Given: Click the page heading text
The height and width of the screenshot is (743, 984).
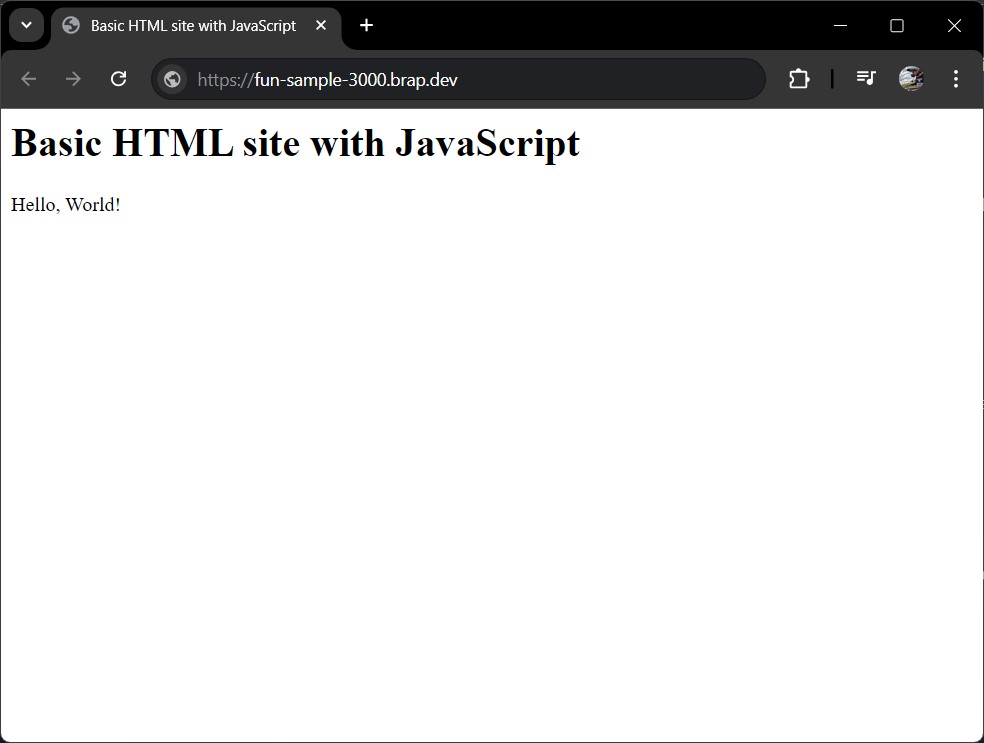Looking at the screenshot, I should coord(295,143).
